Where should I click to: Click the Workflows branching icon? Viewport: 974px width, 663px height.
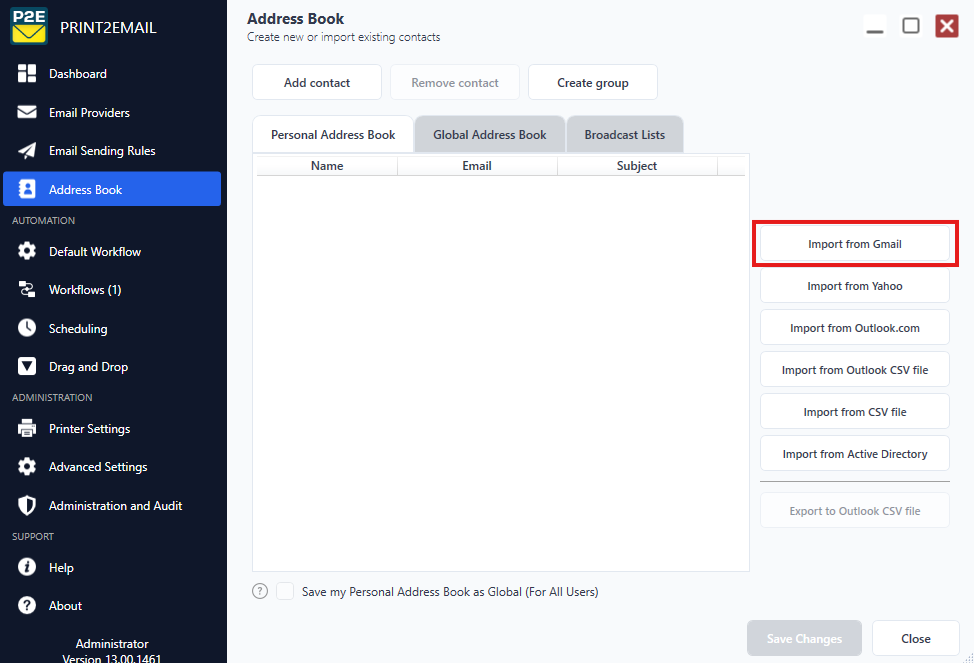coord(27,289)
